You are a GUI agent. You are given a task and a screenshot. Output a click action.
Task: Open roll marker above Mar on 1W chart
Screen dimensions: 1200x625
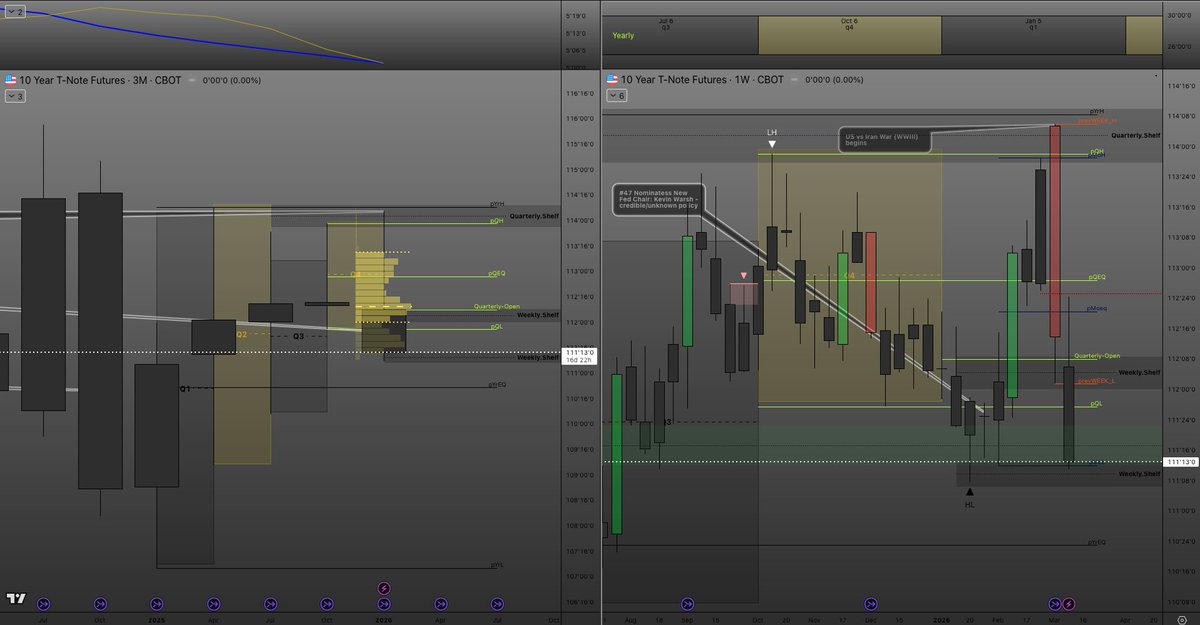pyautogui.click(x=1055, y=604)
